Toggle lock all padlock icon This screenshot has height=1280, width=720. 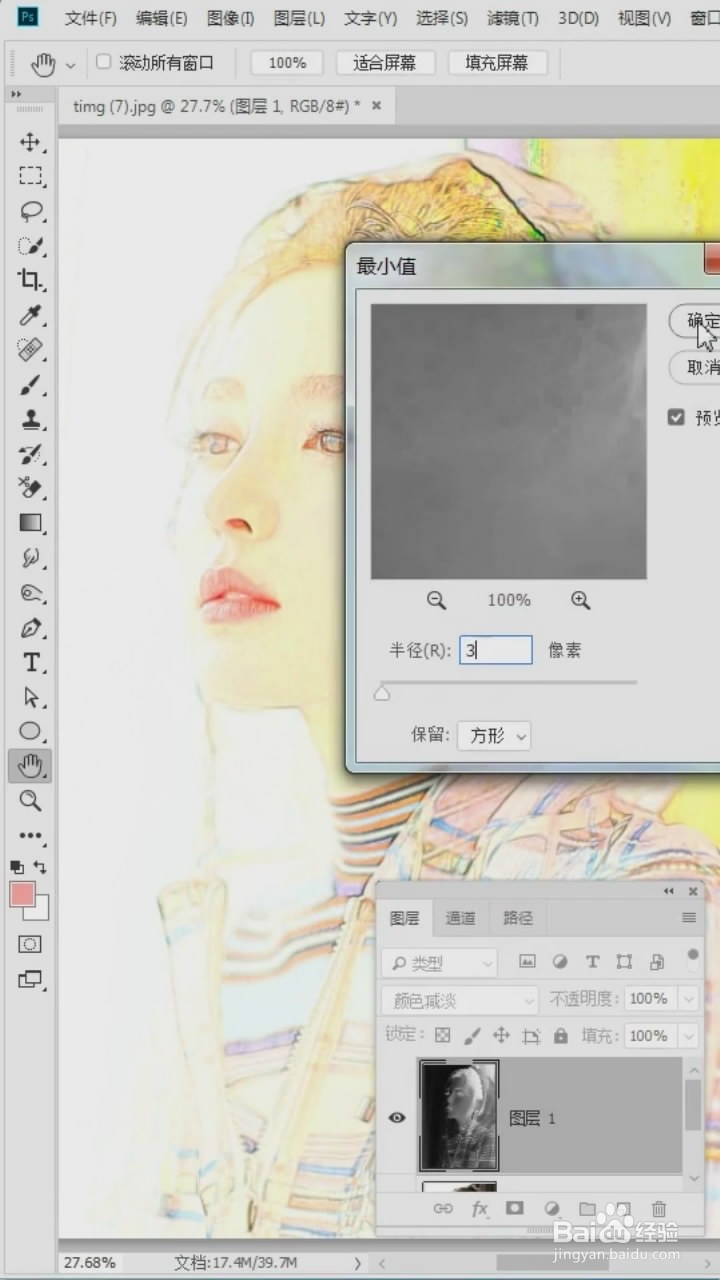point(561,1035)
